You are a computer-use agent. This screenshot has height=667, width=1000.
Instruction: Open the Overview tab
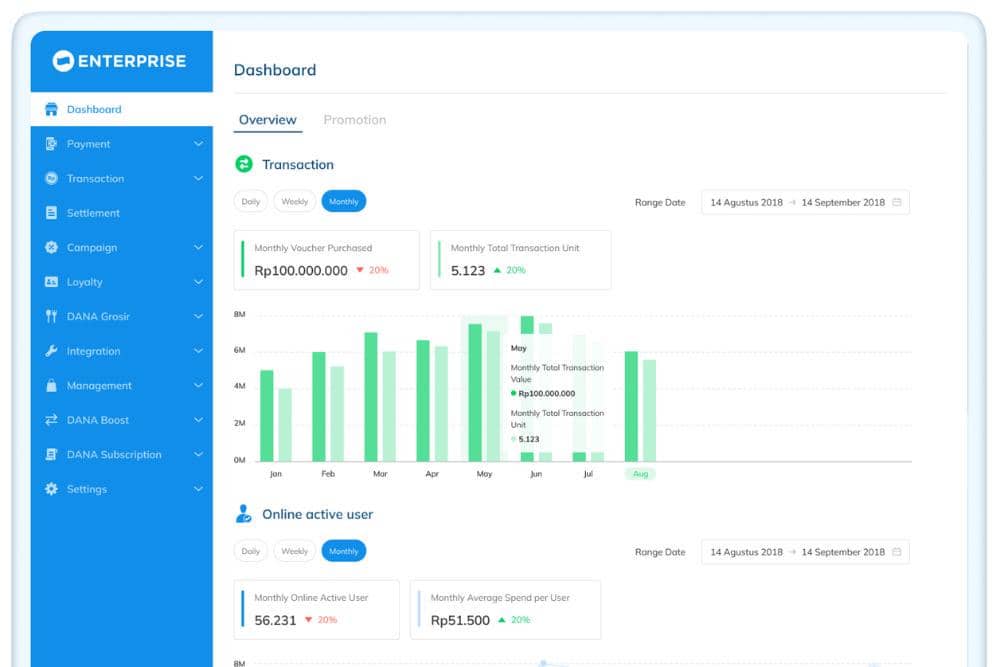click(267, 120)
